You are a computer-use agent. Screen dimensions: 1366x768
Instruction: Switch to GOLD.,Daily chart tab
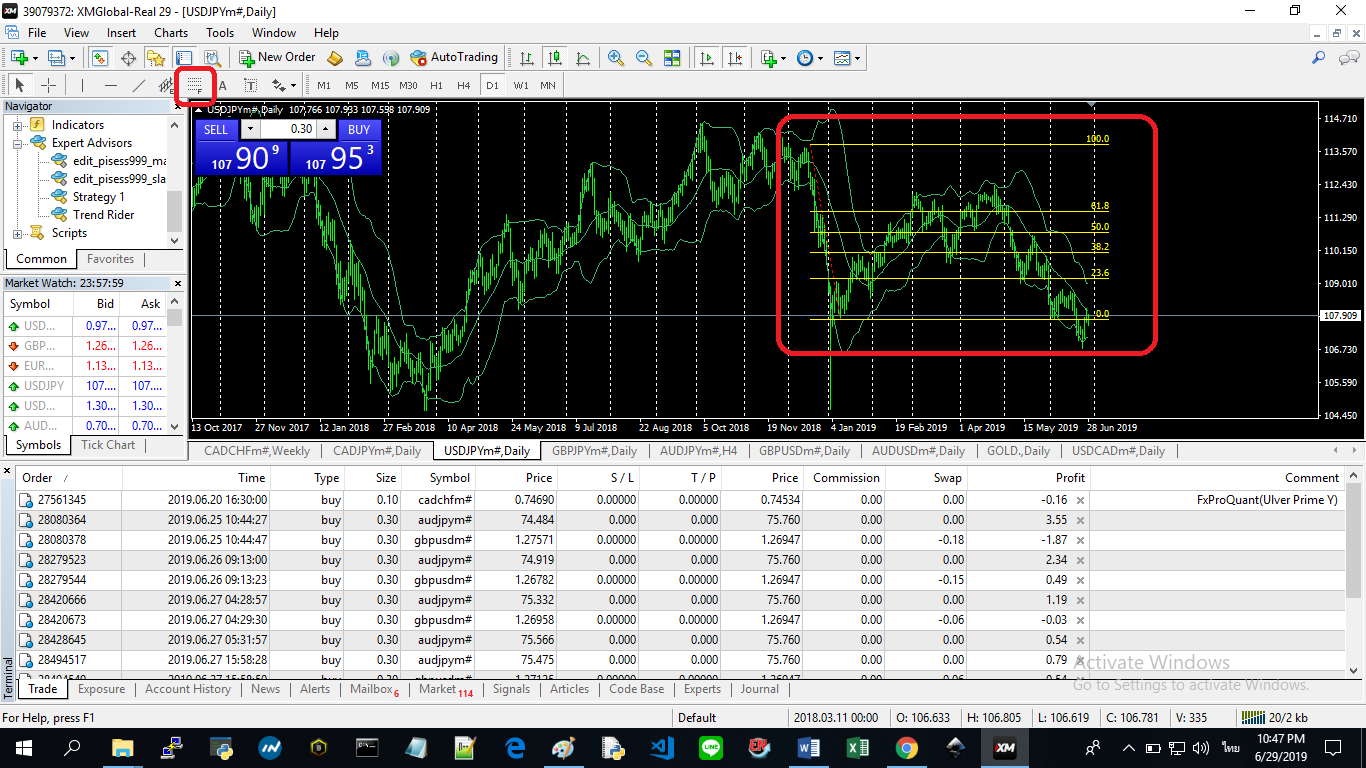click(1018, 451)
